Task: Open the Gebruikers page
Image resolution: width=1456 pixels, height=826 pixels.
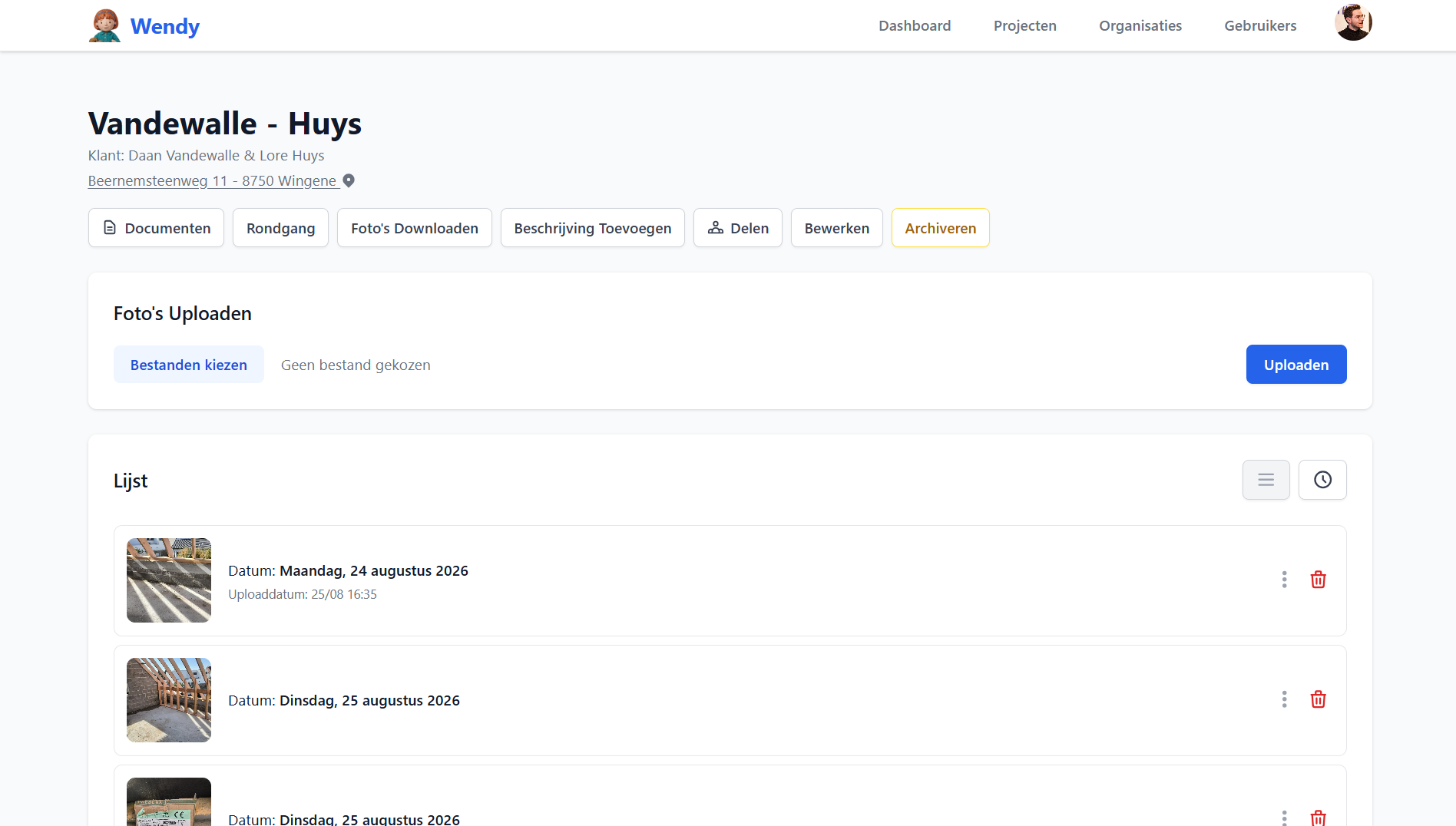Action: (1260, 25)
